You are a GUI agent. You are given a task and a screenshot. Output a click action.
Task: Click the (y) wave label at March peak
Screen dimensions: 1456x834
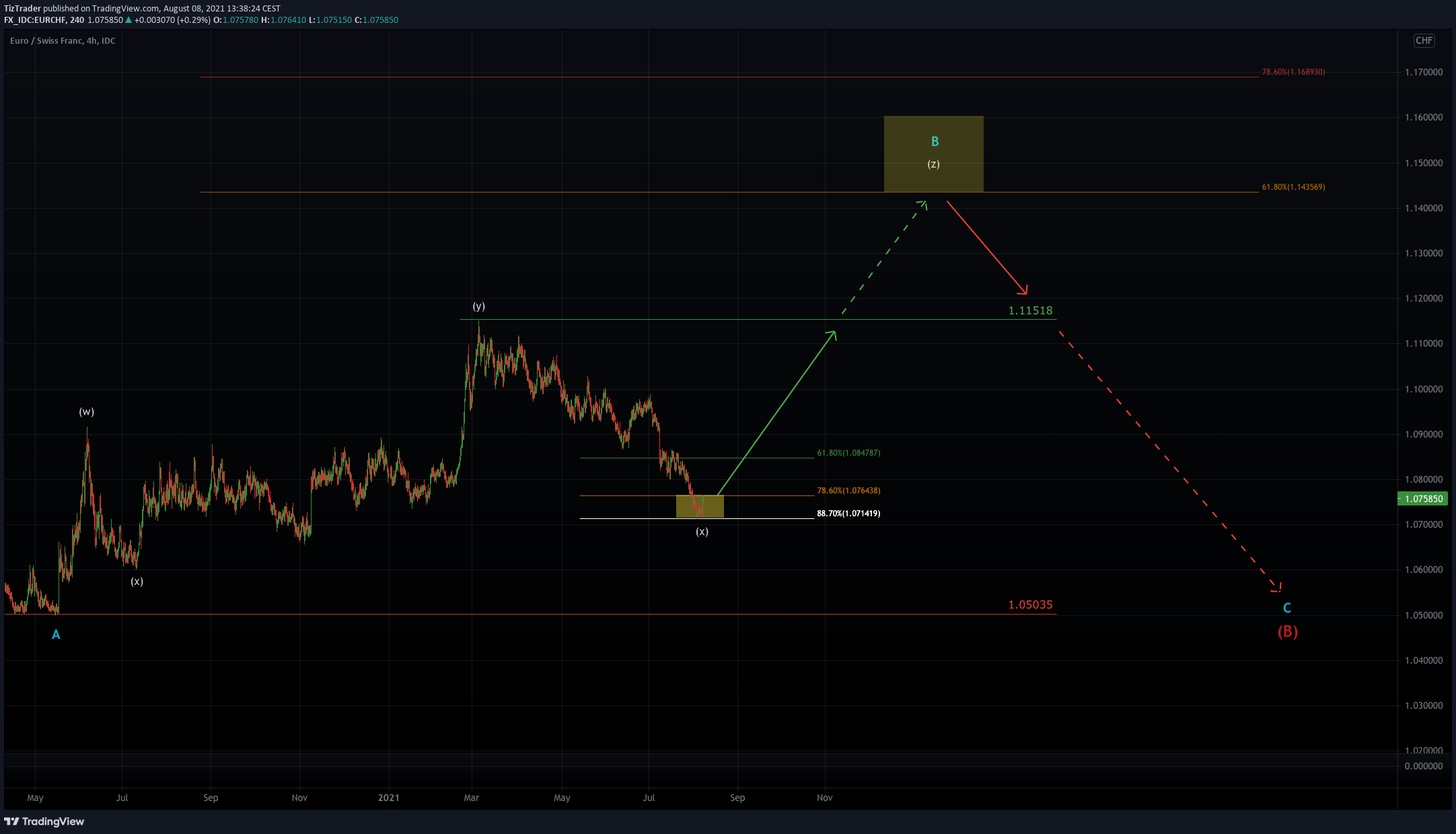(478, 306)
